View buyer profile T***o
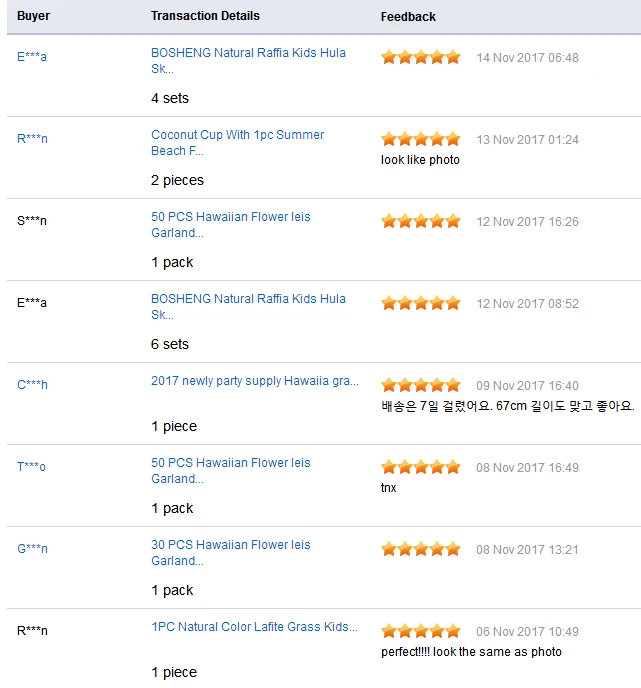 coord(31,467)
